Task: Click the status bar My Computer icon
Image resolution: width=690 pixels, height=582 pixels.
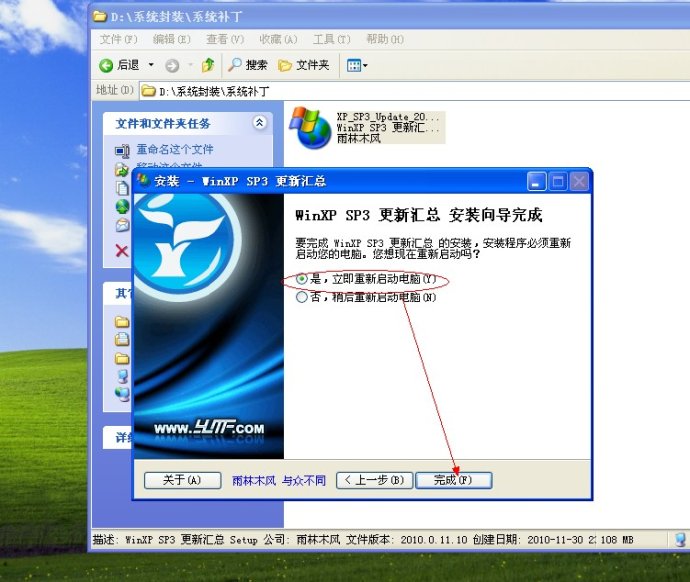Action: click(x=680, y=540)
